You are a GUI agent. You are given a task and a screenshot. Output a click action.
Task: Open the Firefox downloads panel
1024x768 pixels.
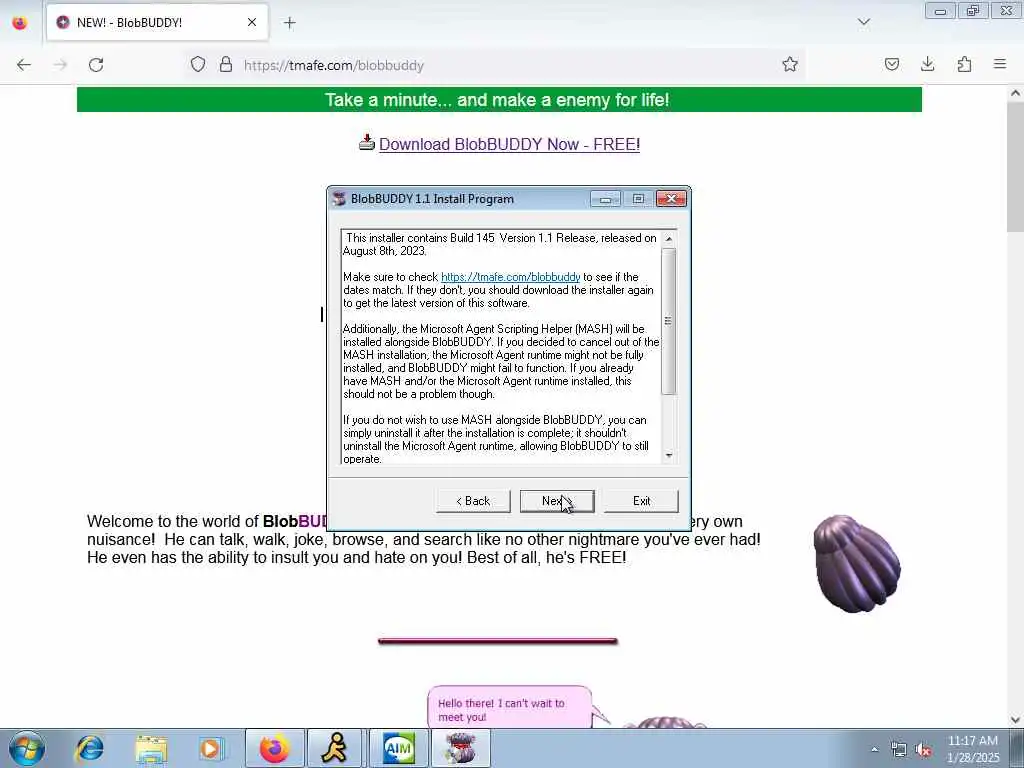[927, 64]
